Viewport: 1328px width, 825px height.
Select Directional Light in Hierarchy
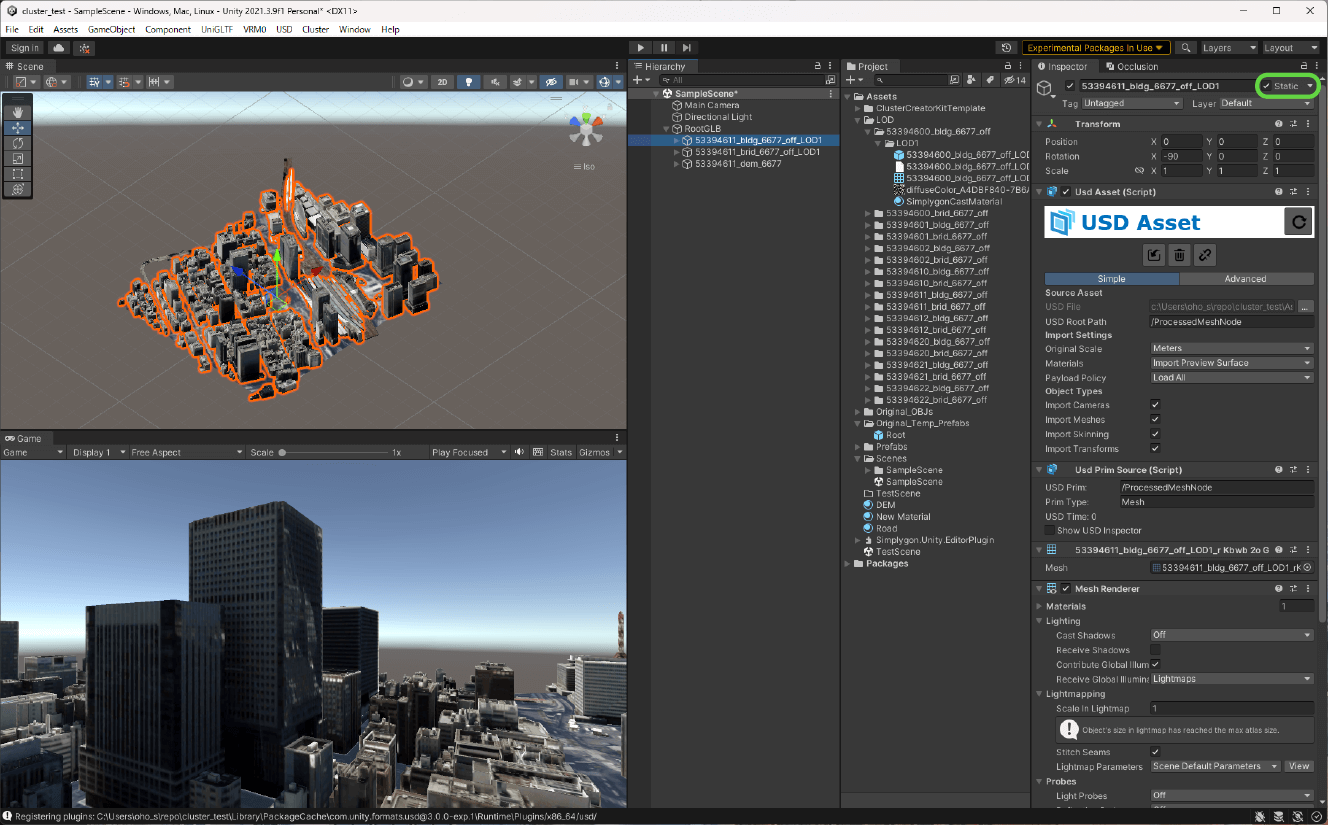[718, 117]
